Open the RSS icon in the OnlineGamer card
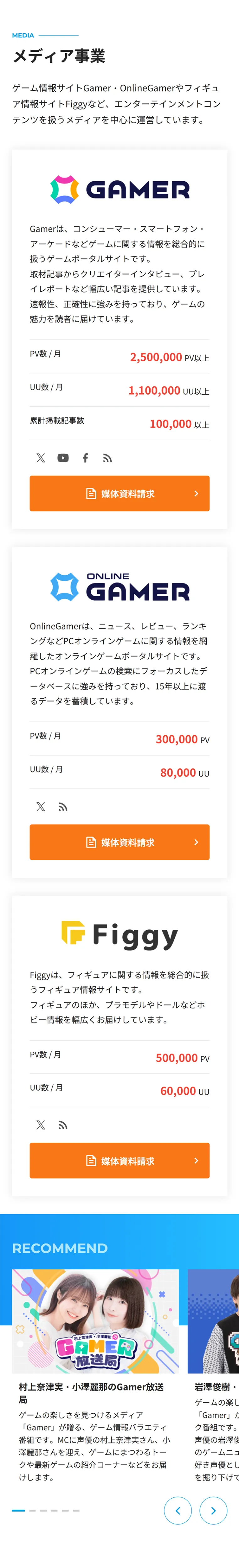This screenshot has width=239, height=1568. [x=63, y=806]
